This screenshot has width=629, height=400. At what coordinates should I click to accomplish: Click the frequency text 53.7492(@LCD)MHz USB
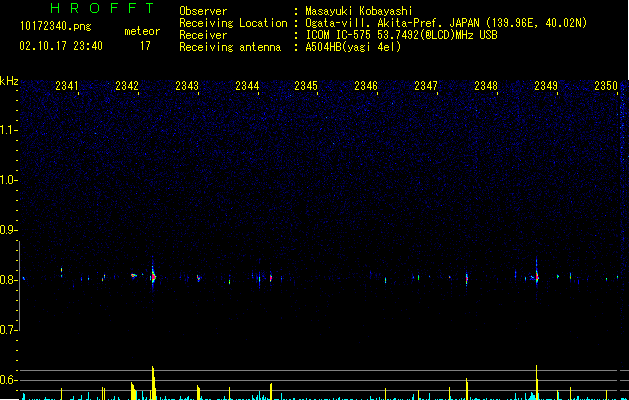[x=437, y=35]
